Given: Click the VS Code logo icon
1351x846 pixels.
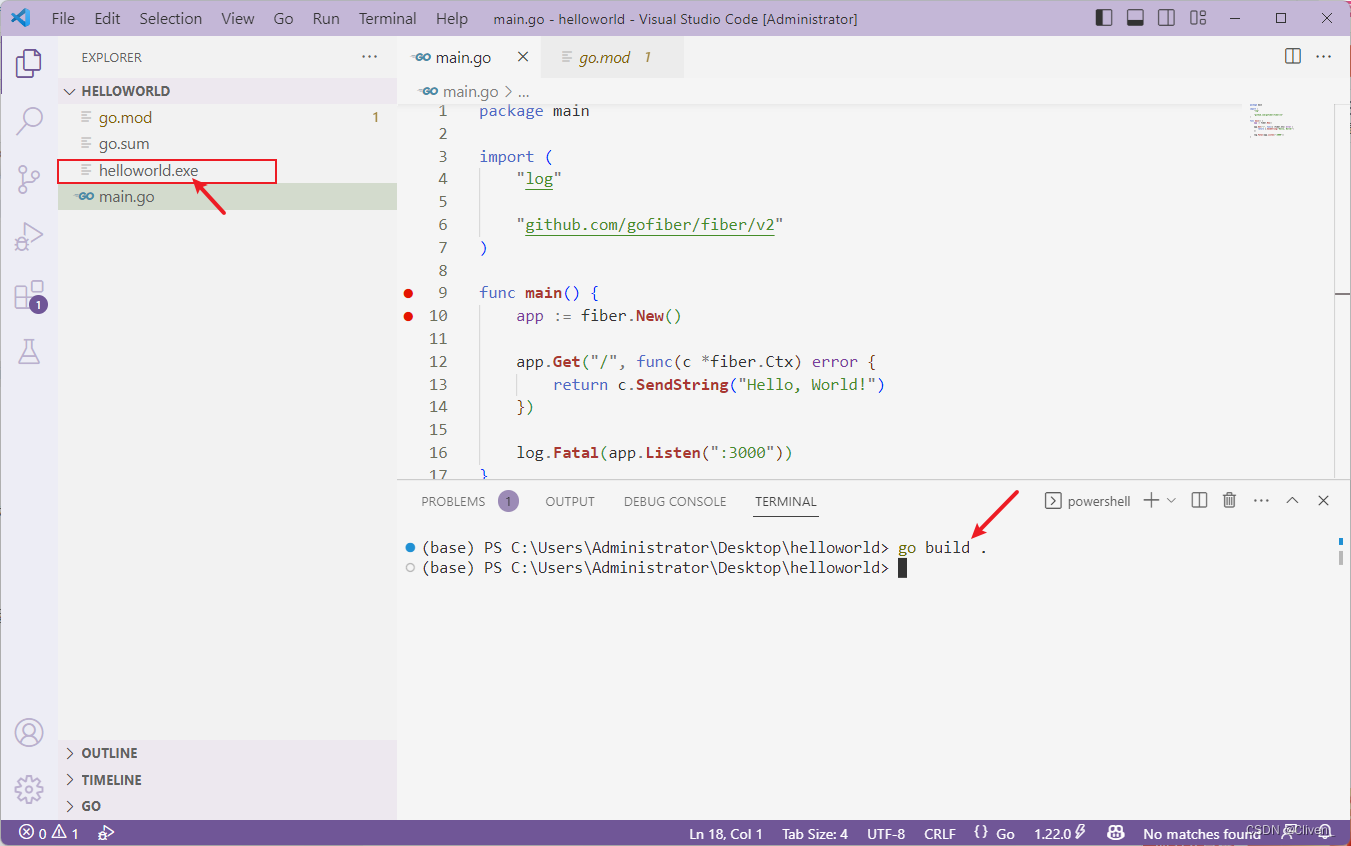Looking at the screenshot, I should click(20, 18).
